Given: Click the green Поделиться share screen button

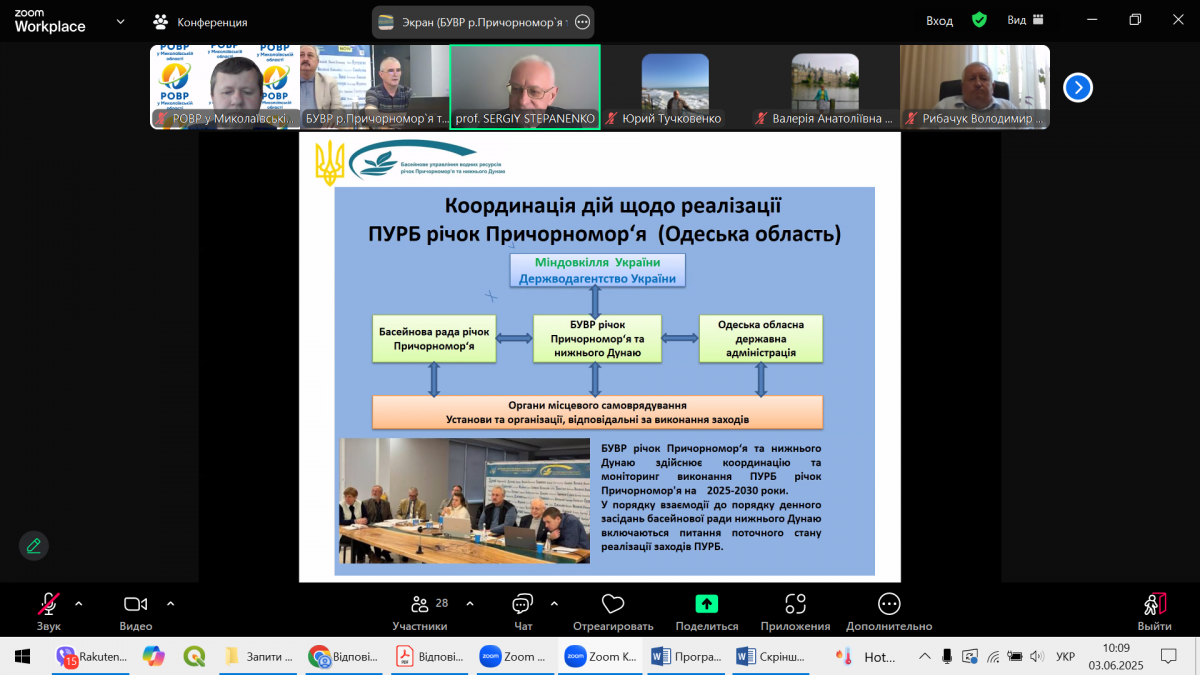Looking at the screenshot, I should pos(707,611).
